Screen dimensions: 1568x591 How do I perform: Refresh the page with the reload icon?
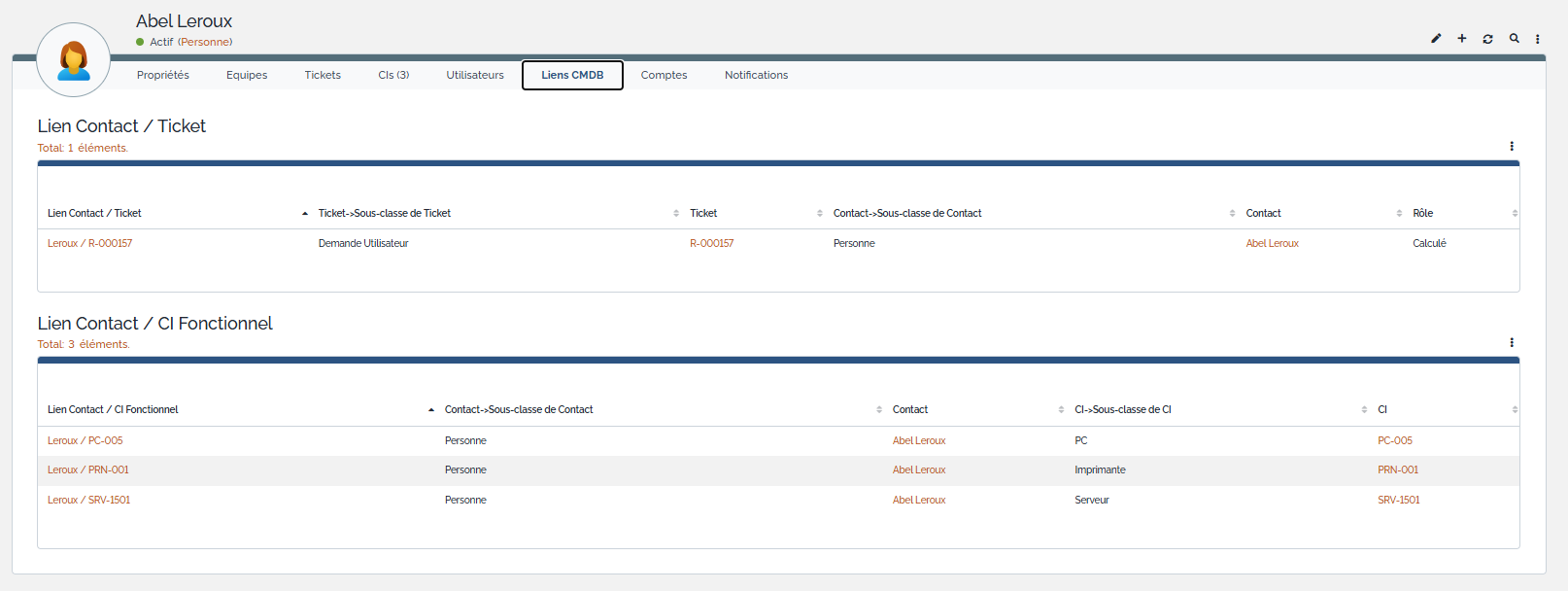tap(1487, 39)
